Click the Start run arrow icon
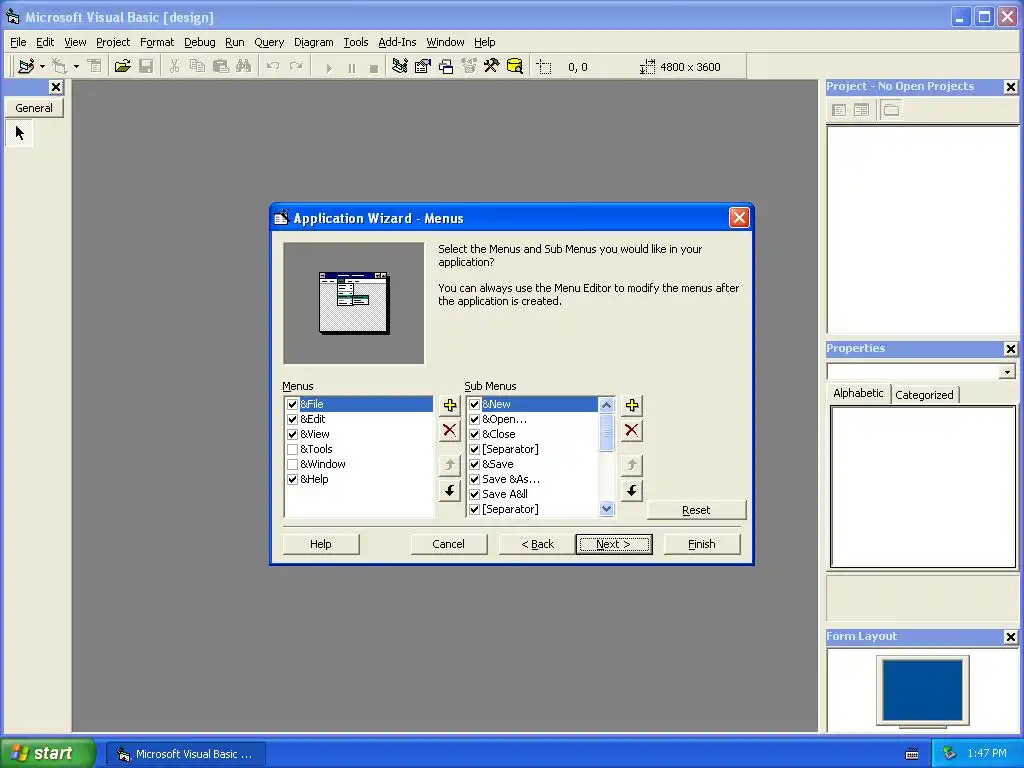The image size is (1024, 768). pyautogui.click(x=328, y=67)
